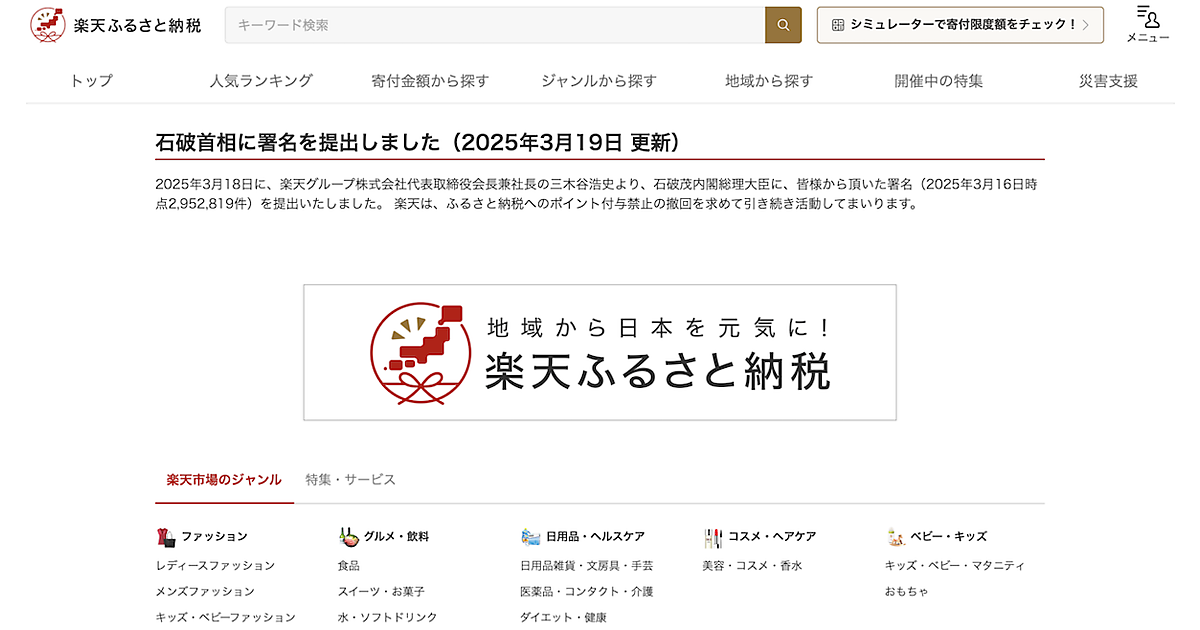This screenshot has height=630, width=1200.
Task: Open the donation limit simulator button
Action: click(x=960, y=25)
